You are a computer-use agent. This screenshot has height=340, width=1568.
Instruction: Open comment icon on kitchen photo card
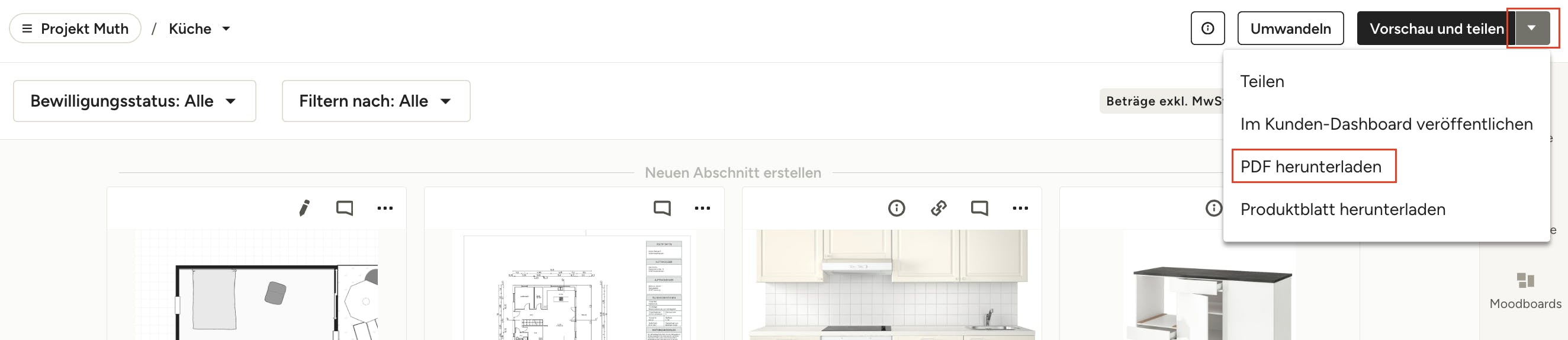pos(979,209)
